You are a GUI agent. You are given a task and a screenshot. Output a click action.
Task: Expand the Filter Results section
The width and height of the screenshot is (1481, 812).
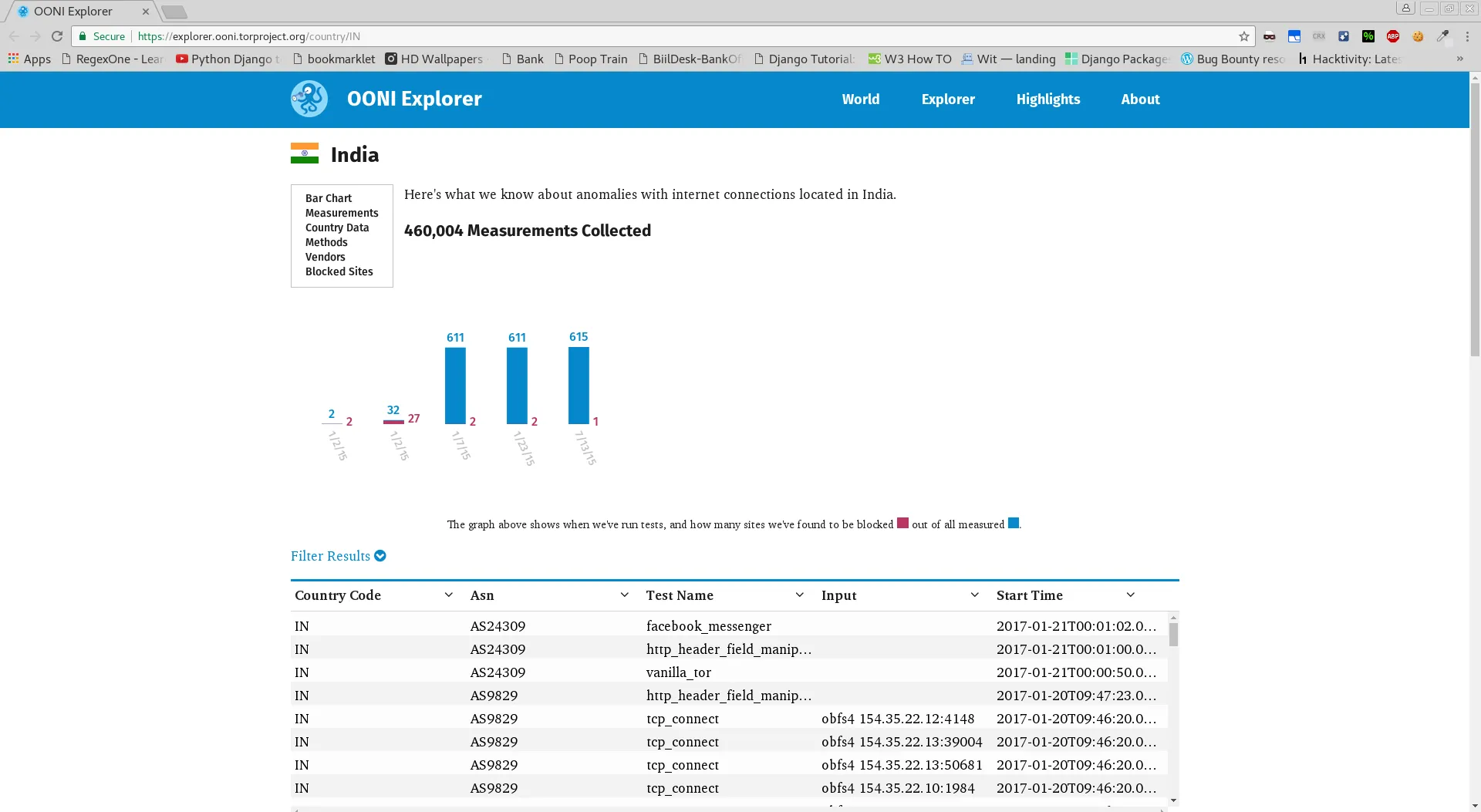pyautogui.click(x=338, y=556)
